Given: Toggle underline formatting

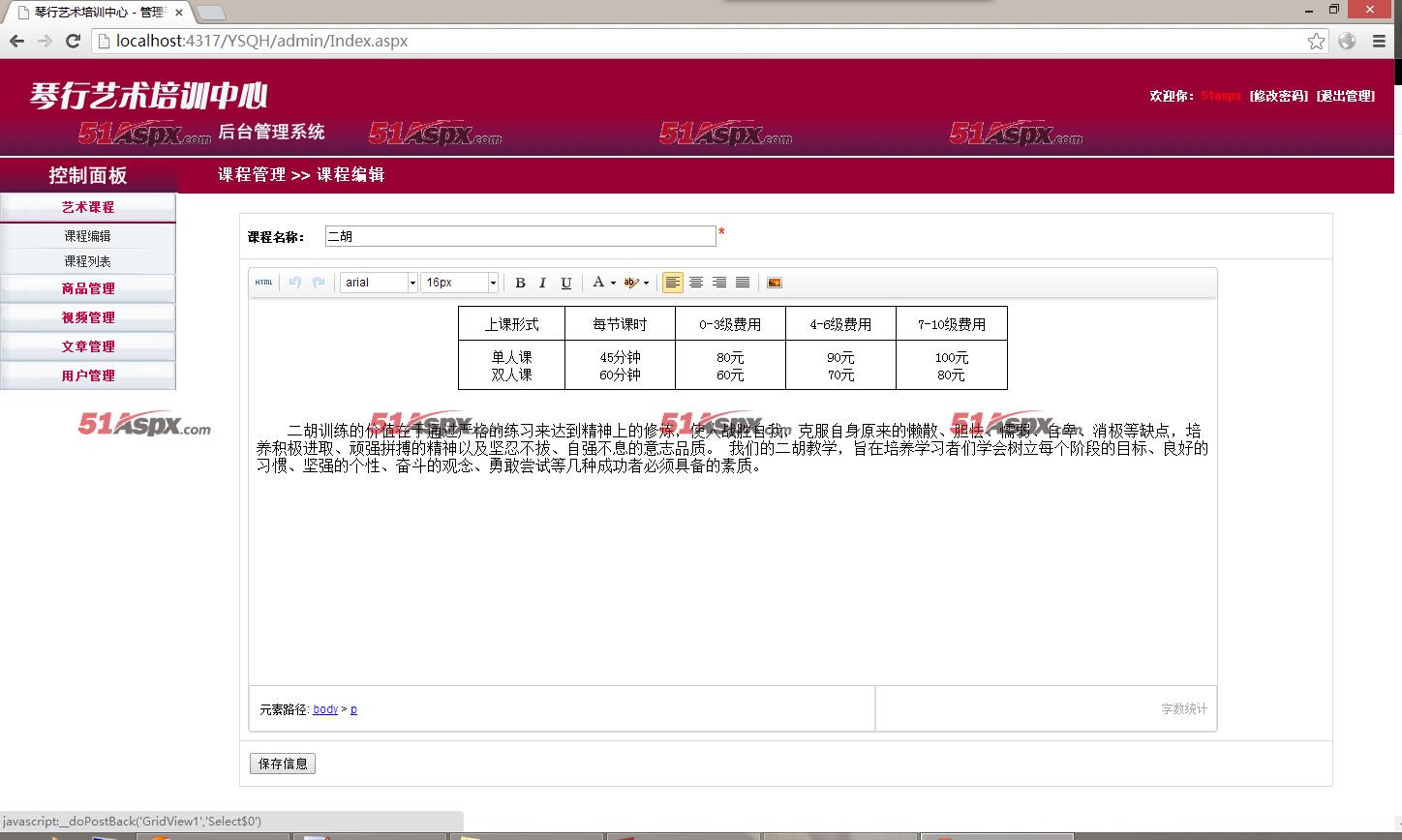Looking at the screenshot, I should pyautogui.click(x=566, y=283).
